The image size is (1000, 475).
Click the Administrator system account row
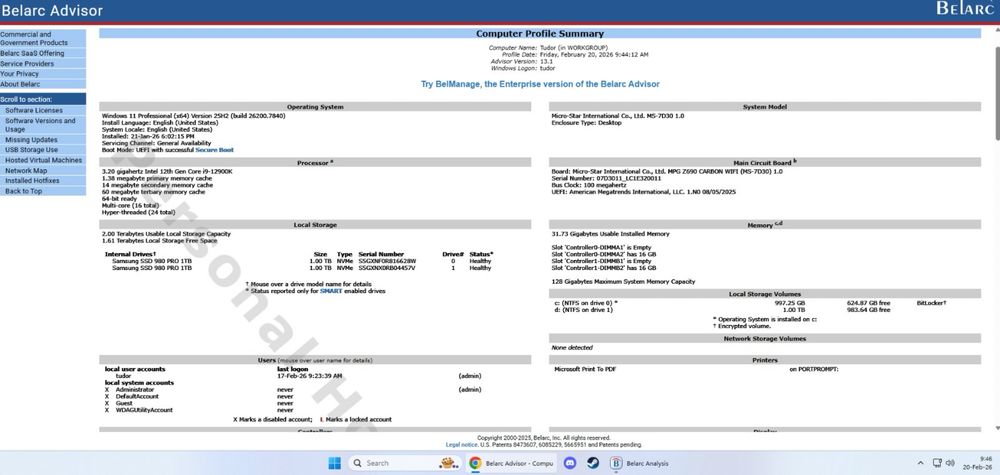point(293,390)
